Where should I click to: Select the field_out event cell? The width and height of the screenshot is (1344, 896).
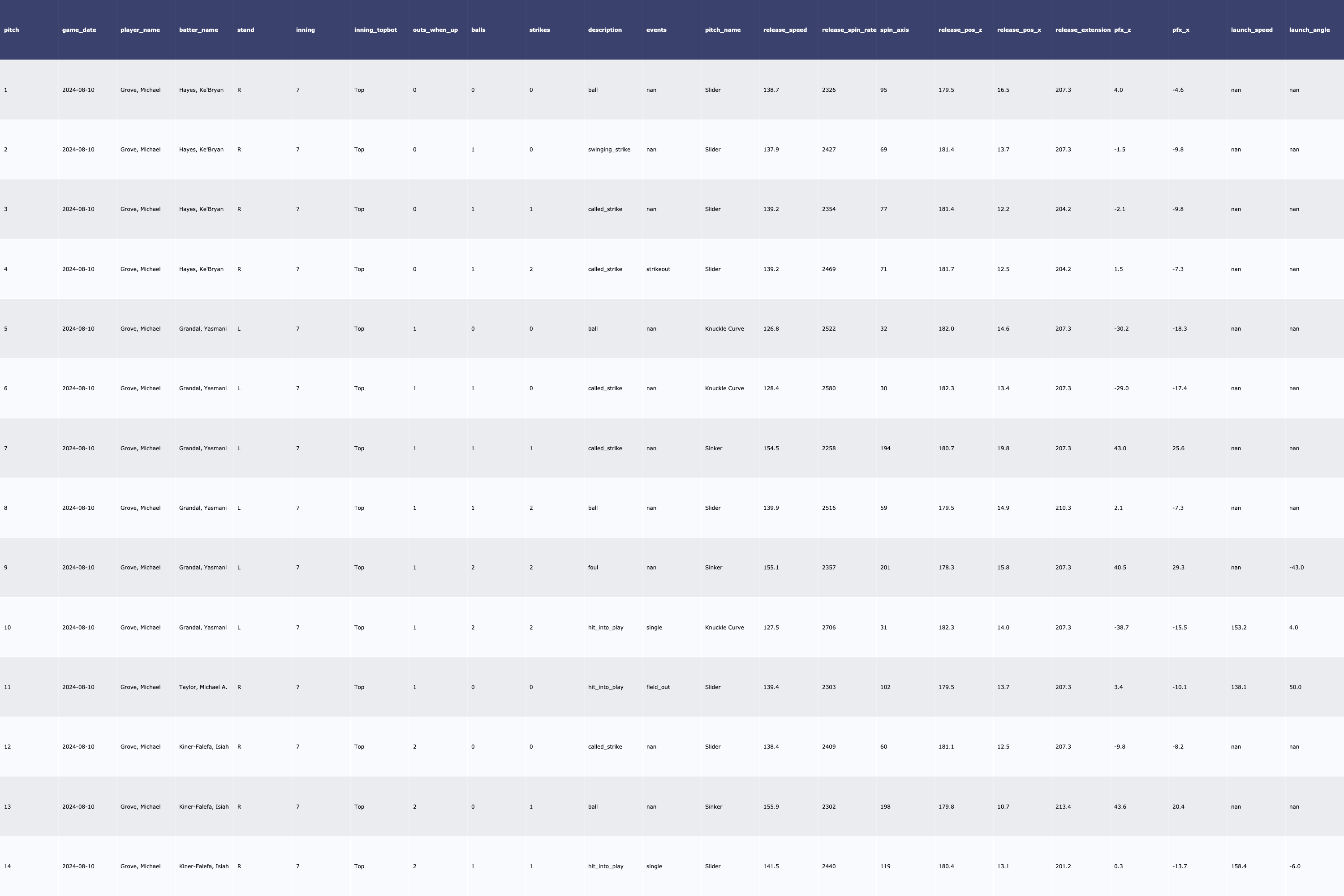tap(658, 687)
